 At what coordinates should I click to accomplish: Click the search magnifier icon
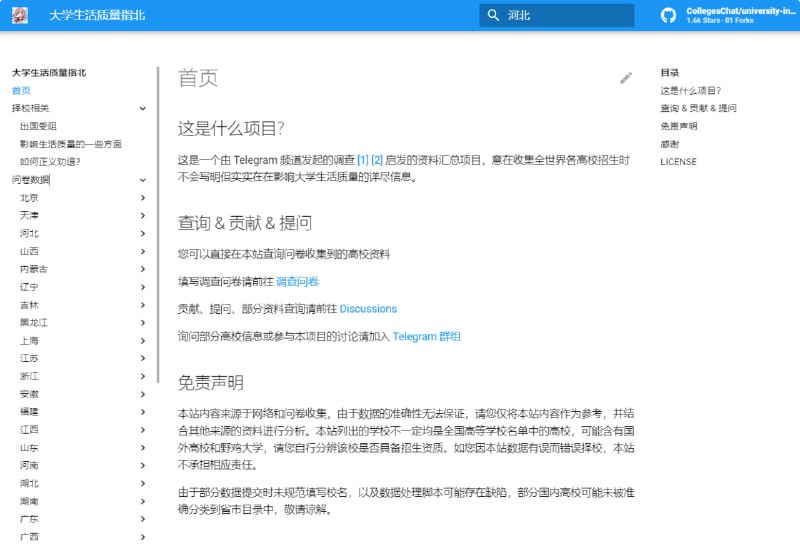coord(493,15)
